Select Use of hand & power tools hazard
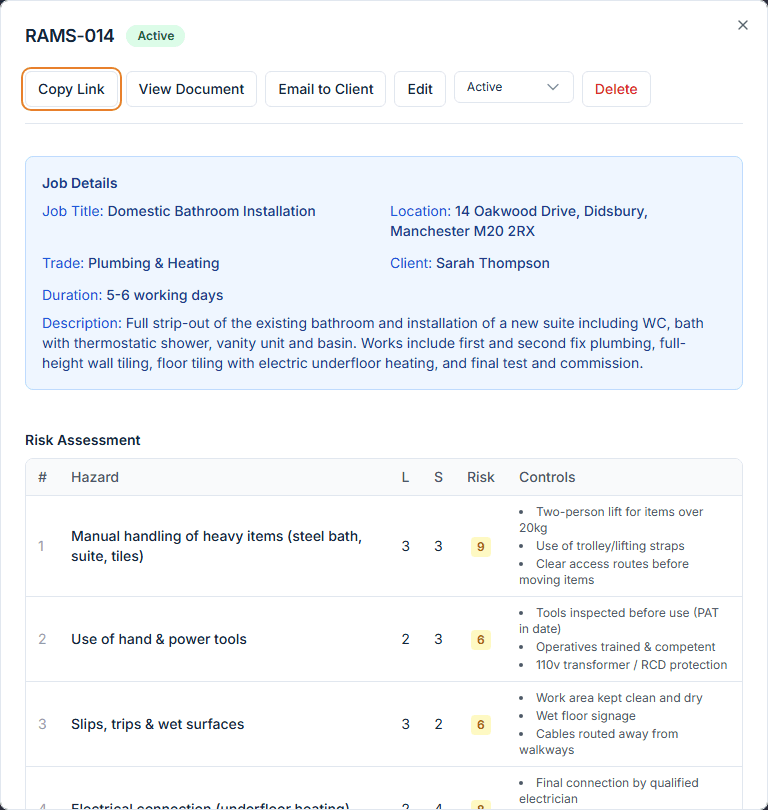The image size is (768, 810). pyautogui.click(x=159, y=639)
